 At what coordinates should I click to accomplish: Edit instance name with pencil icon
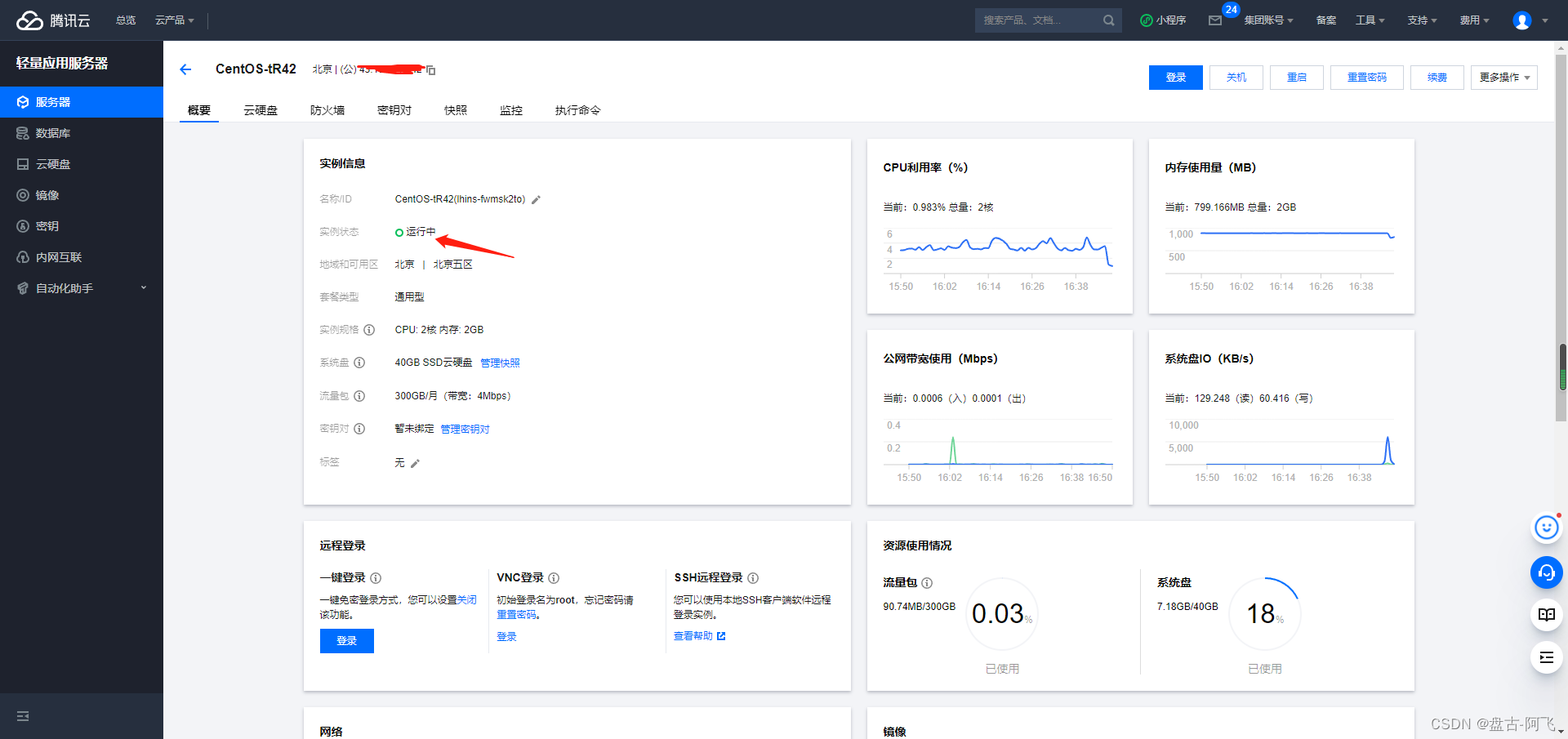tap(536, 199)
